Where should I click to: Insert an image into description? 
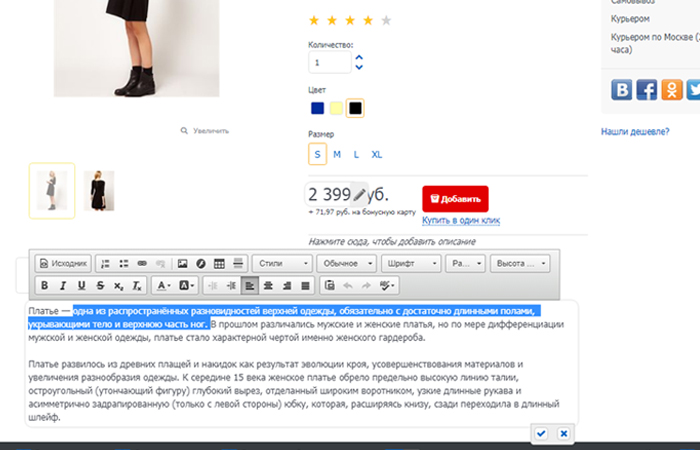[x=182, y=263]
